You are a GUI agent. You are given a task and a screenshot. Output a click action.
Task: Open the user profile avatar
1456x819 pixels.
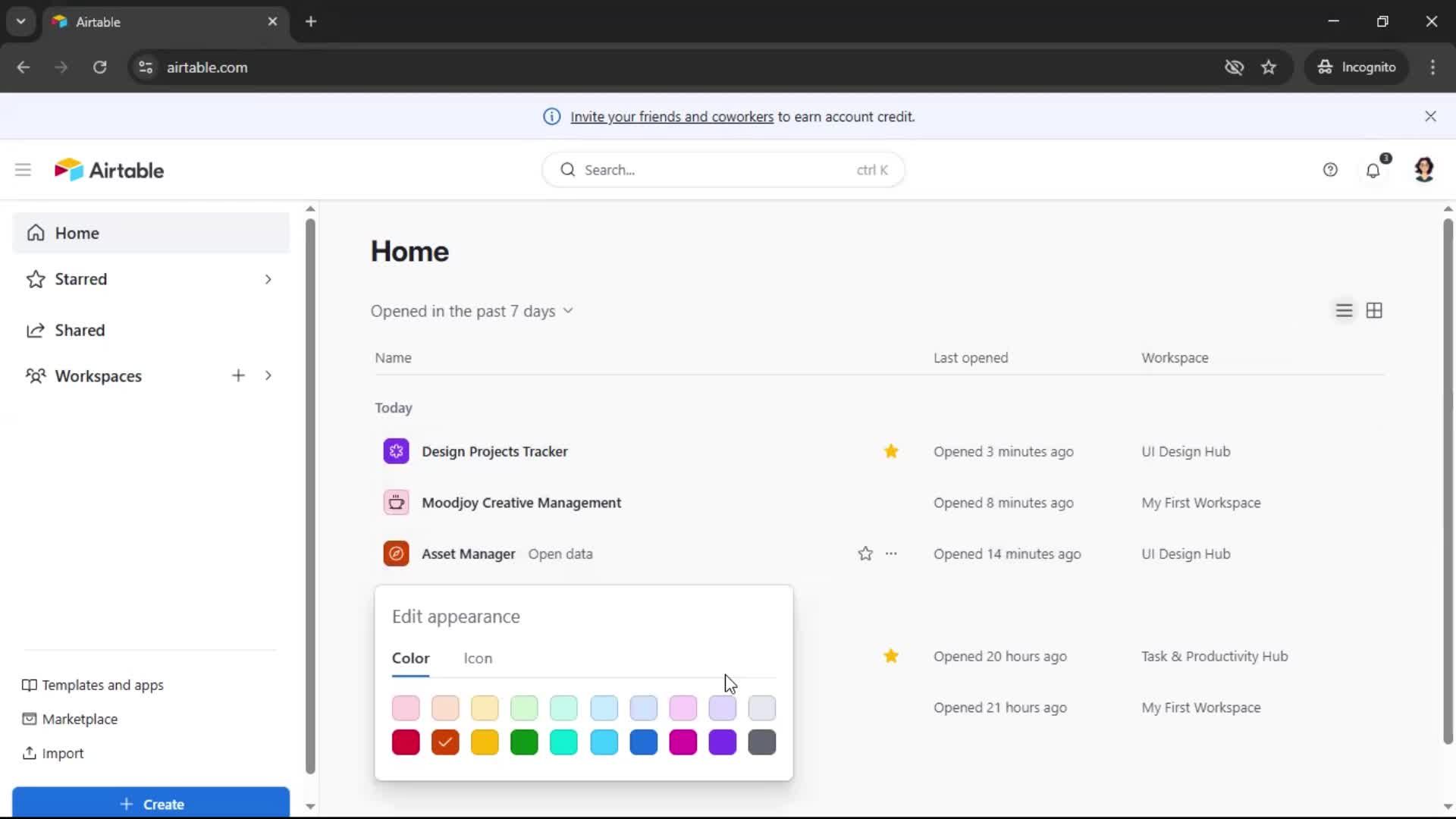coord(1424,170)
